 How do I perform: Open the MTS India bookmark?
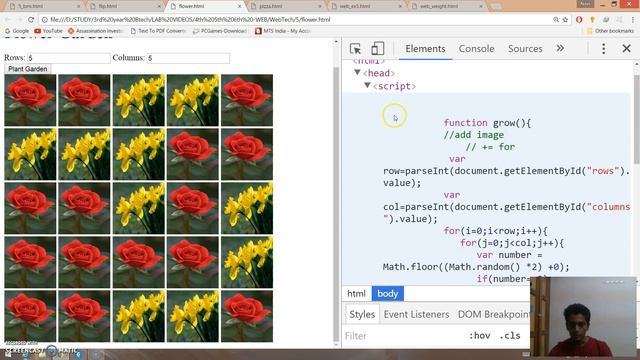tap(283, 31)
